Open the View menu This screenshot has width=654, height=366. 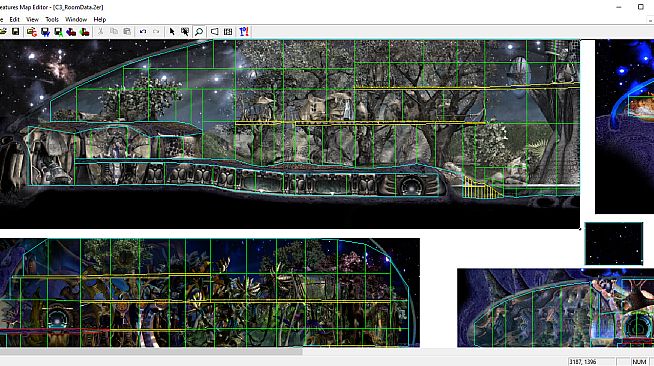point(32,20)
